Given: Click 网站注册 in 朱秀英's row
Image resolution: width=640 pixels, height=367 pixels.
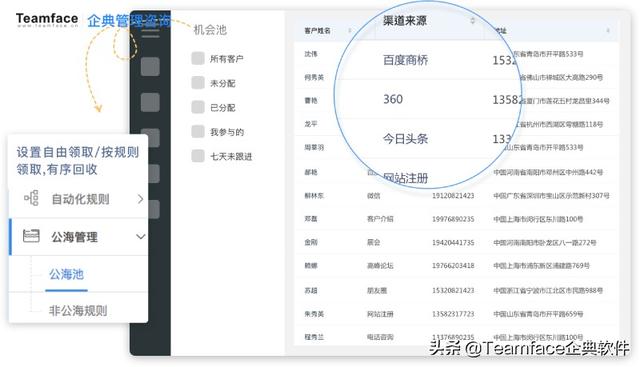Looking at the screenshot, I should 380,314.
